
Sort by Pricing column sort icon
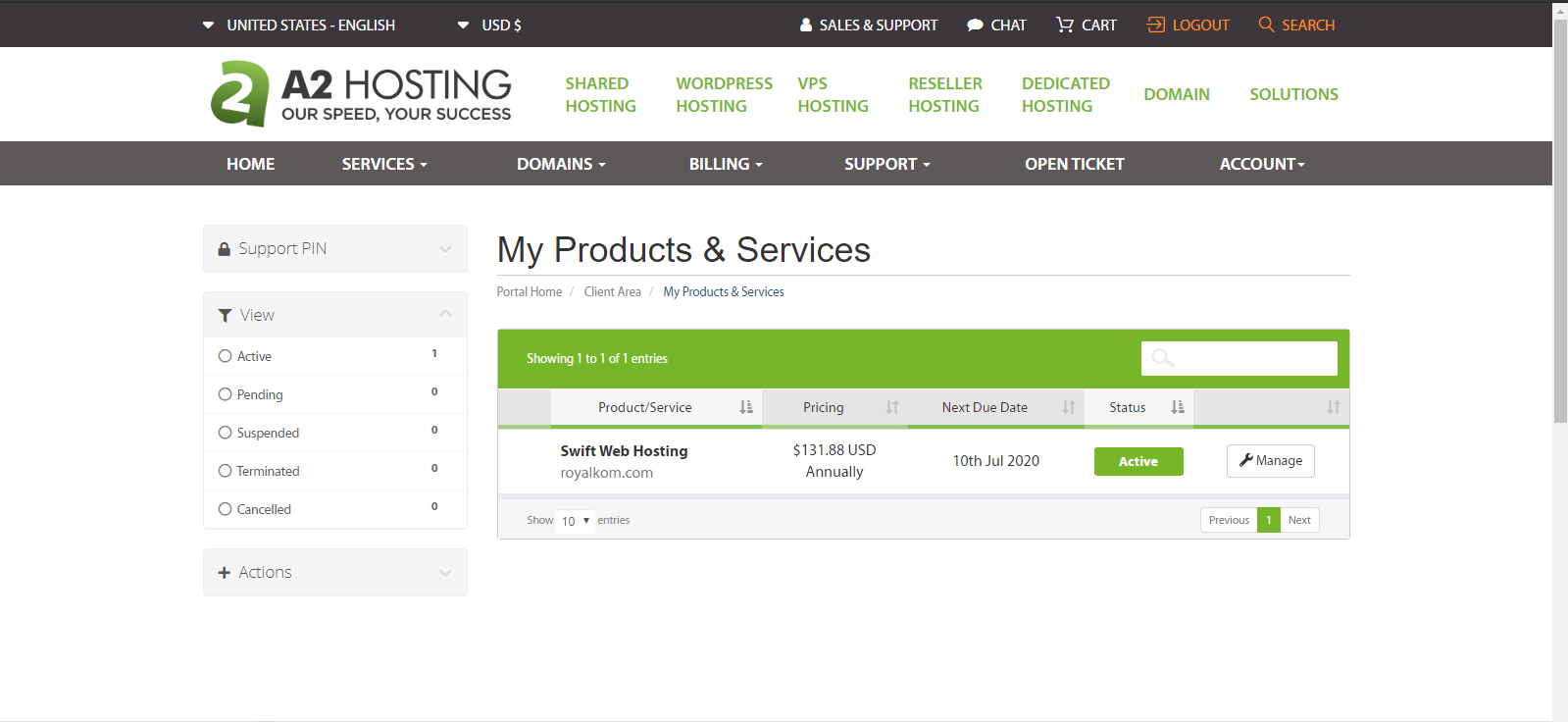[x=892, y=407]
